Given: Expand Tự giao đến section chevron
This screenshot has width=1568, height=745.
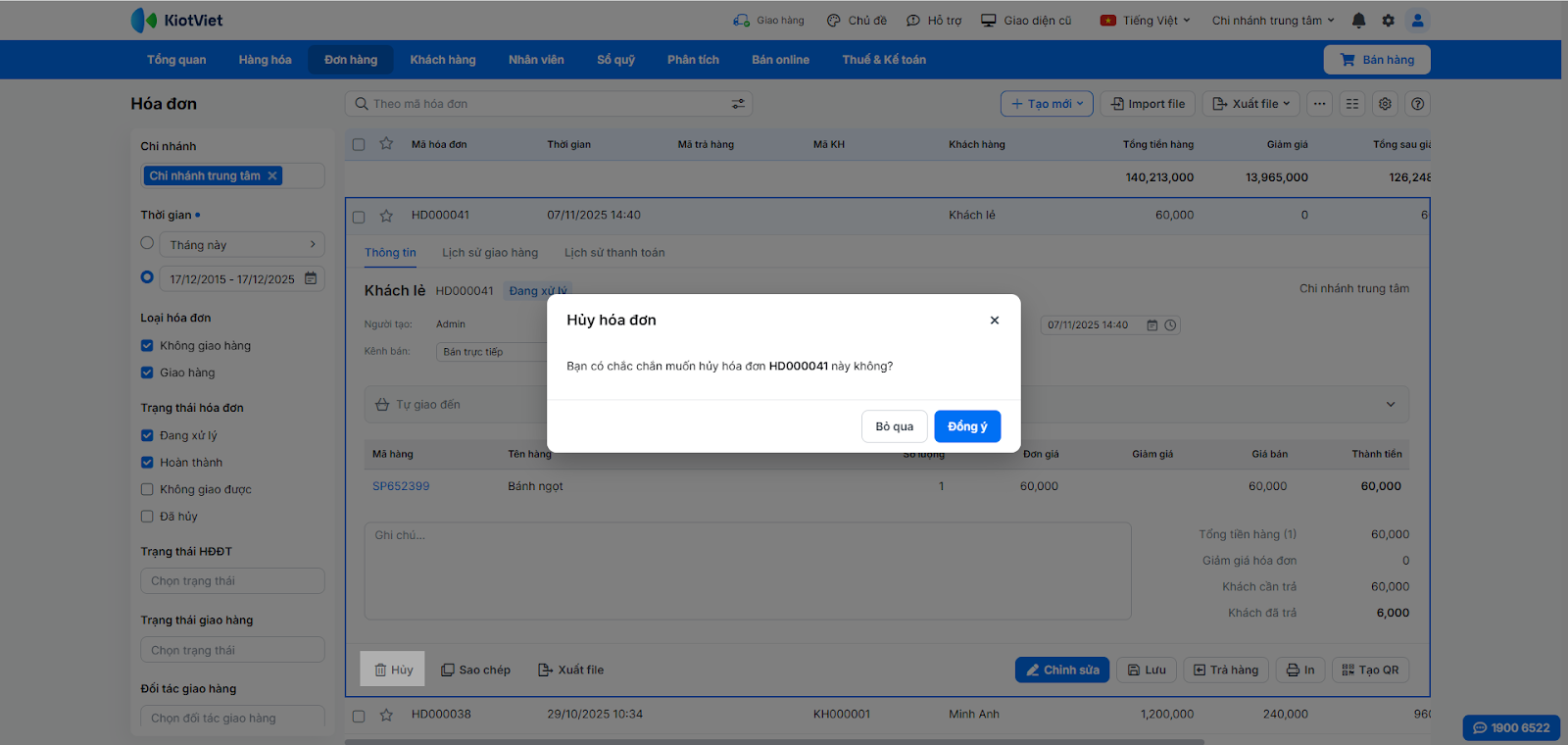Looking at the screenshot, I should point(1391,405).
